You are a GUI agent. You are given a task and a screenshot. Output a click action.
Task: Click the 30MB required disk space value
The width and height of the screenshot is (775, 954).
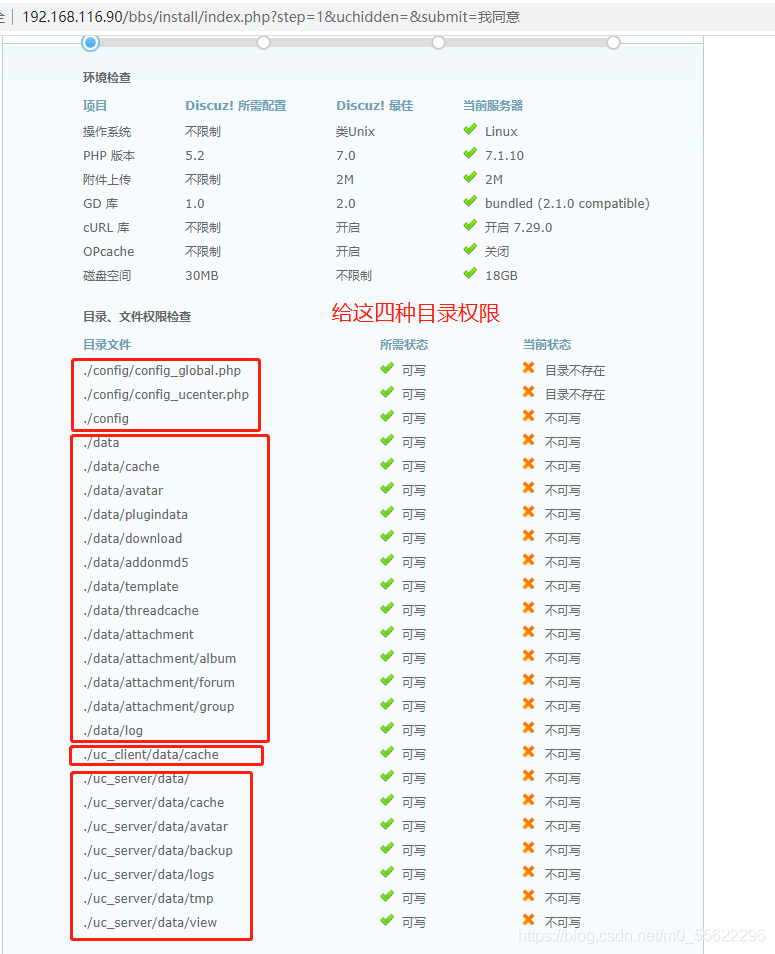tap(202, 276)
